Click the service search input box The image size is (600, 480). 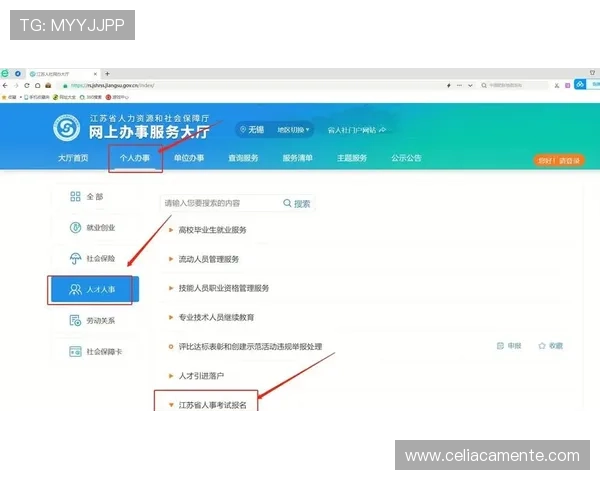221,203
